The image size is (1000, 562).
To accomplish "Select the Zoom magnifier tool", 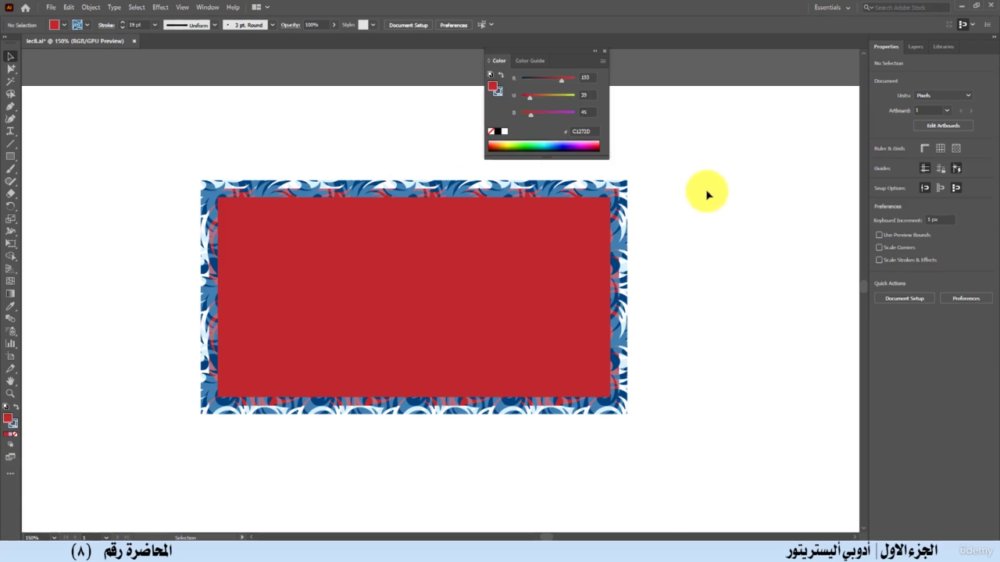I will pyautogui.click(x=10, y=394).
